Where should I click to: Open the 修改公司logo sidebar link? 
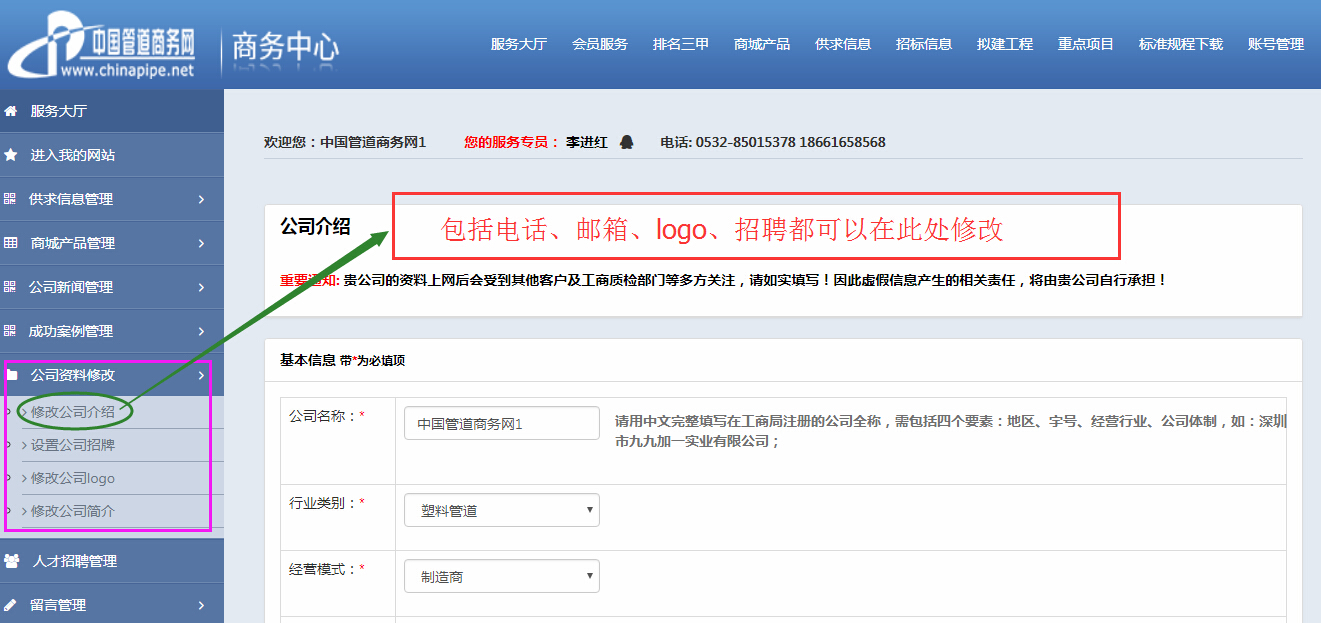point(73,478)
